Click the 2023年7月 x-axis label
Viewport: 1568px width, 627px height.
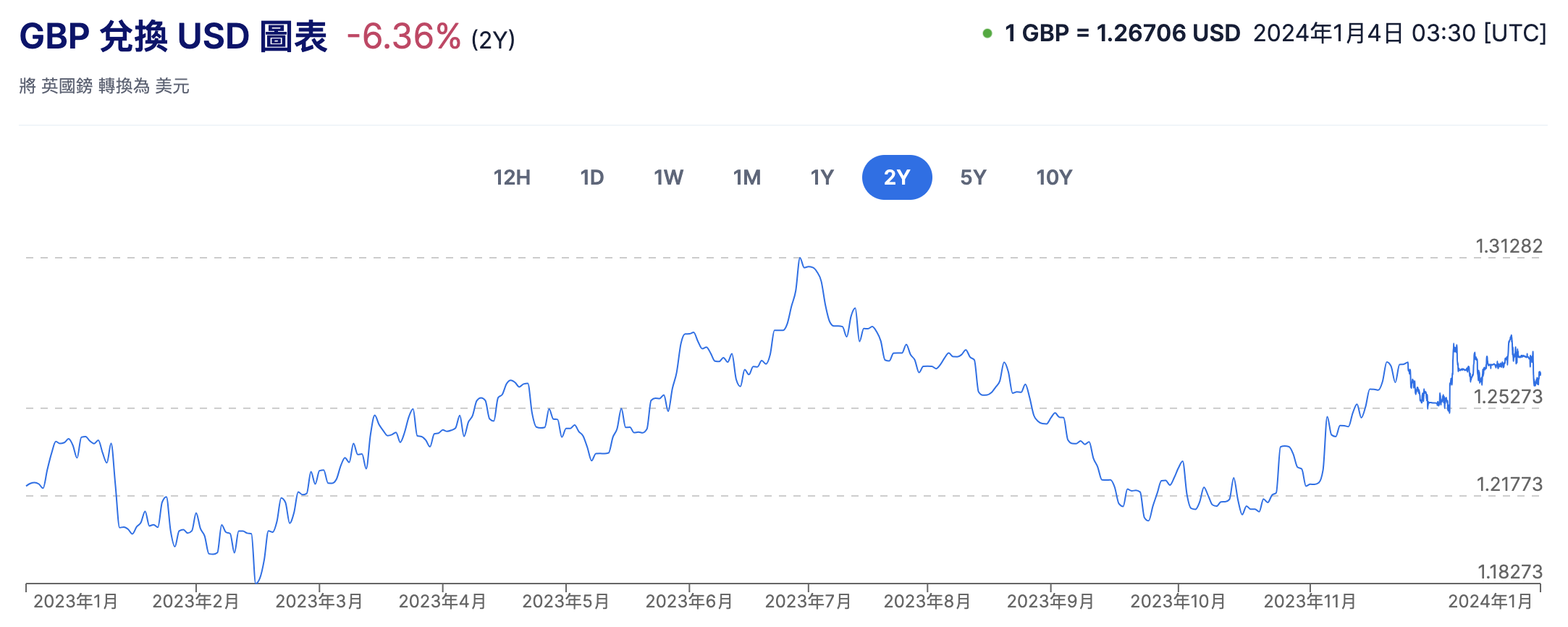pyautogui.click(x=808, y=602)
